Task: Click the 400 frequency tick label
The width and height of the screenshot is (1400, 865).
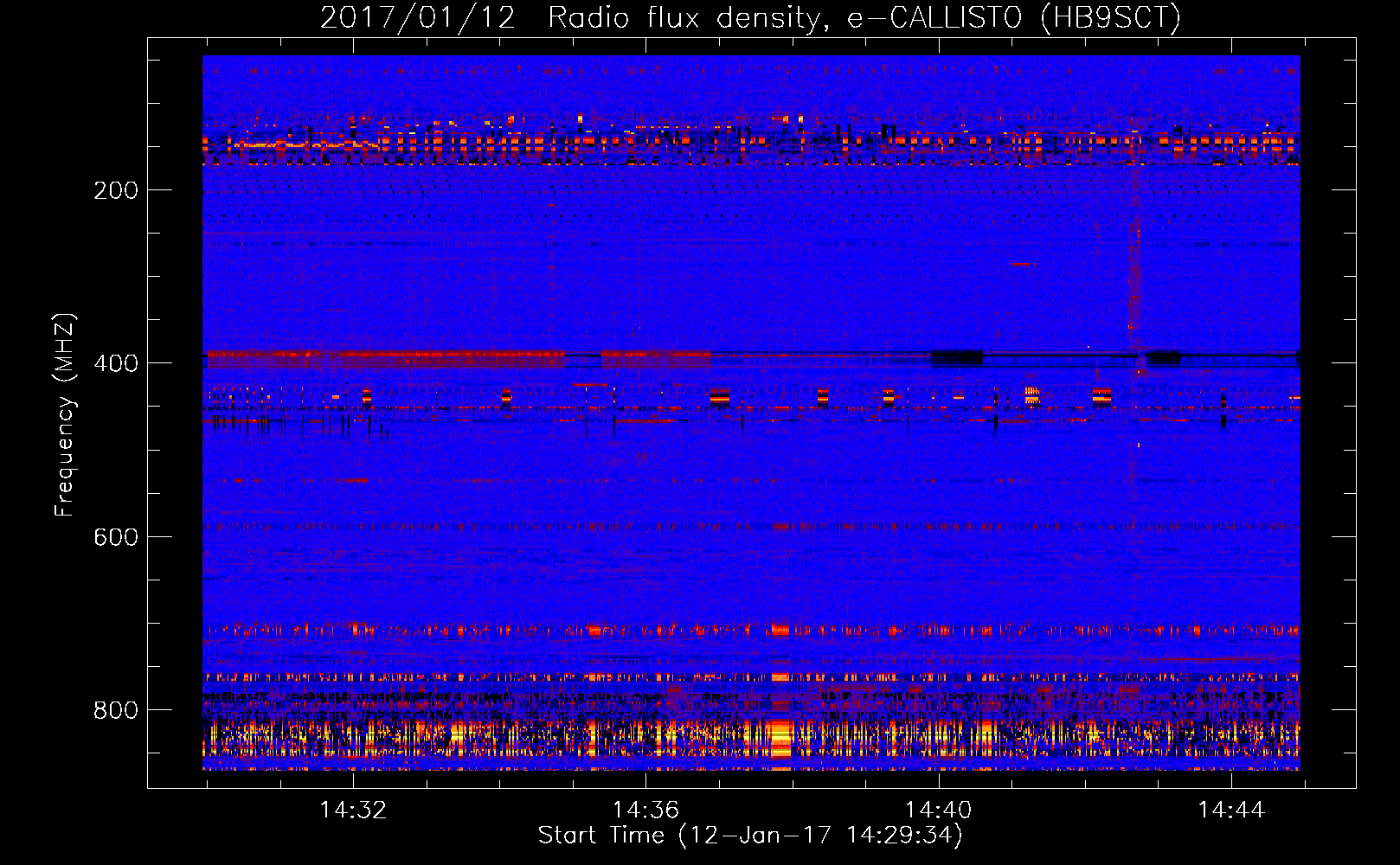Action: [x=116, y=363]
